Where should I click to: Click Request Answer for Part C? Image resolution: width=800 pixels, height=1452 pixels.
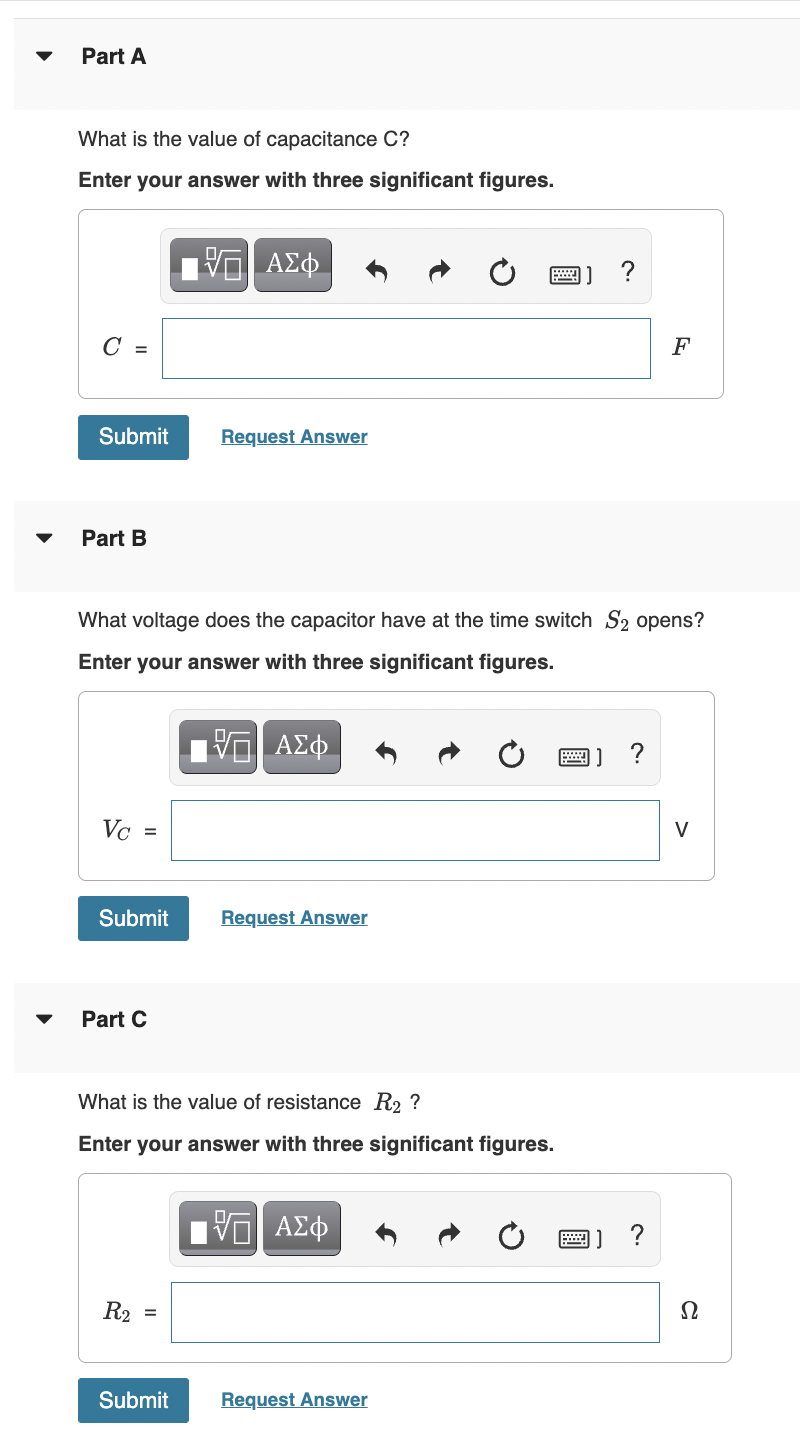294,1399
